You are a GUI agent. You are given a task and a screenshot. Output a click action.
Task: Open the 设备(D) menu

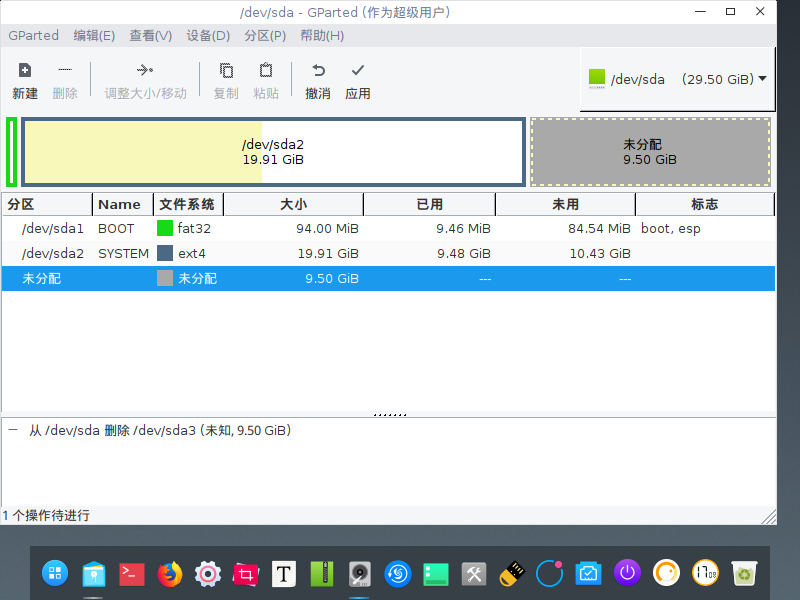point(208,35)
